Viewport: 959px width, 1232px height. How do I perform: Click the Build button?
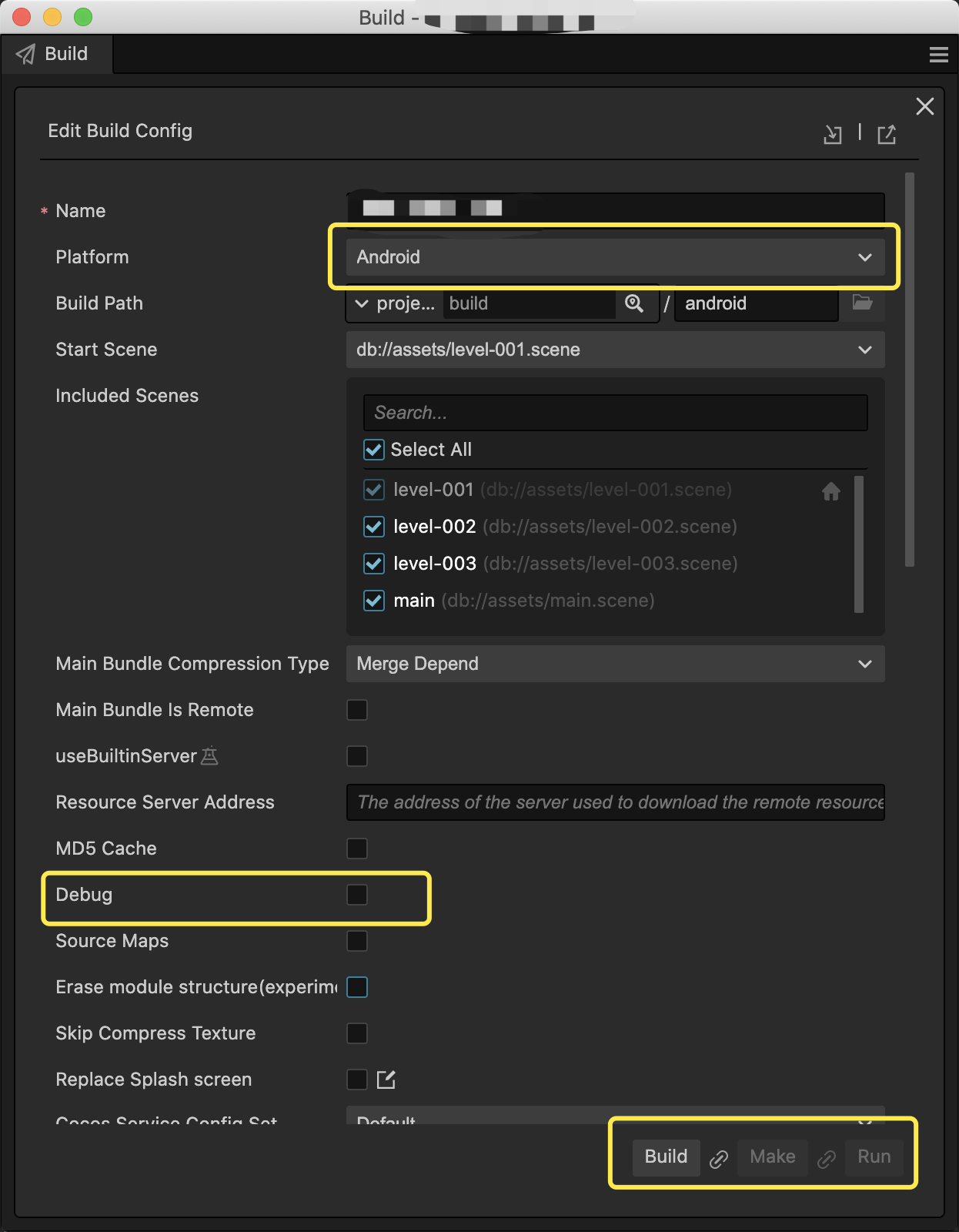[666, 1157]
